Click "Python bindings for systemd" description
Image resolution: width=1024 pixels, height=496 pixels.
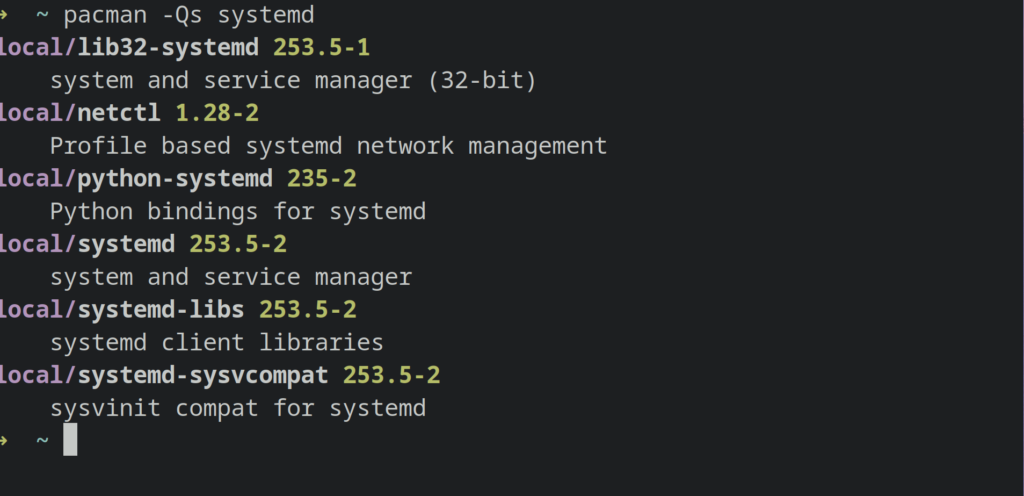(237, 212)
